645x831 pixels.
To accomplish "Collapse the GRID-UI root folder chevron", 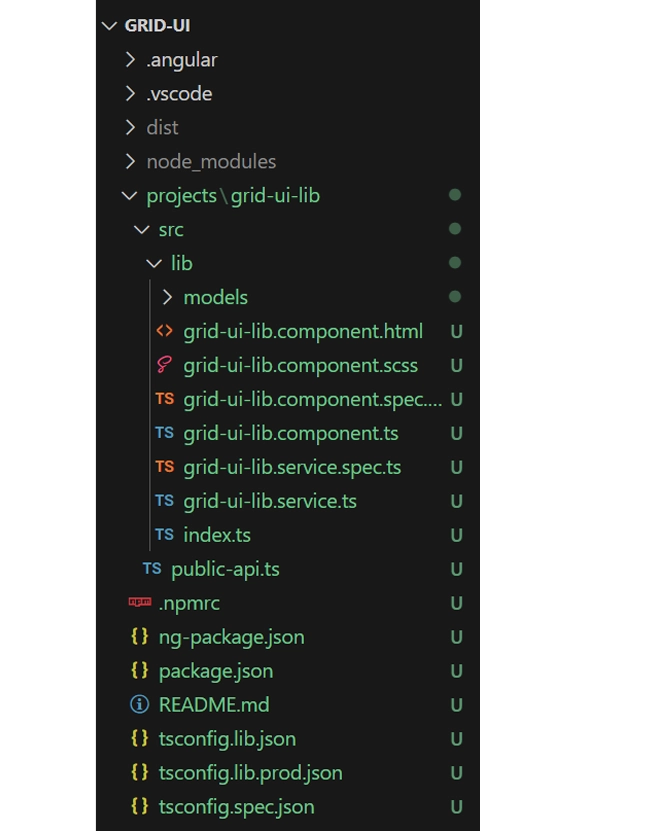I will pos(109,25).
